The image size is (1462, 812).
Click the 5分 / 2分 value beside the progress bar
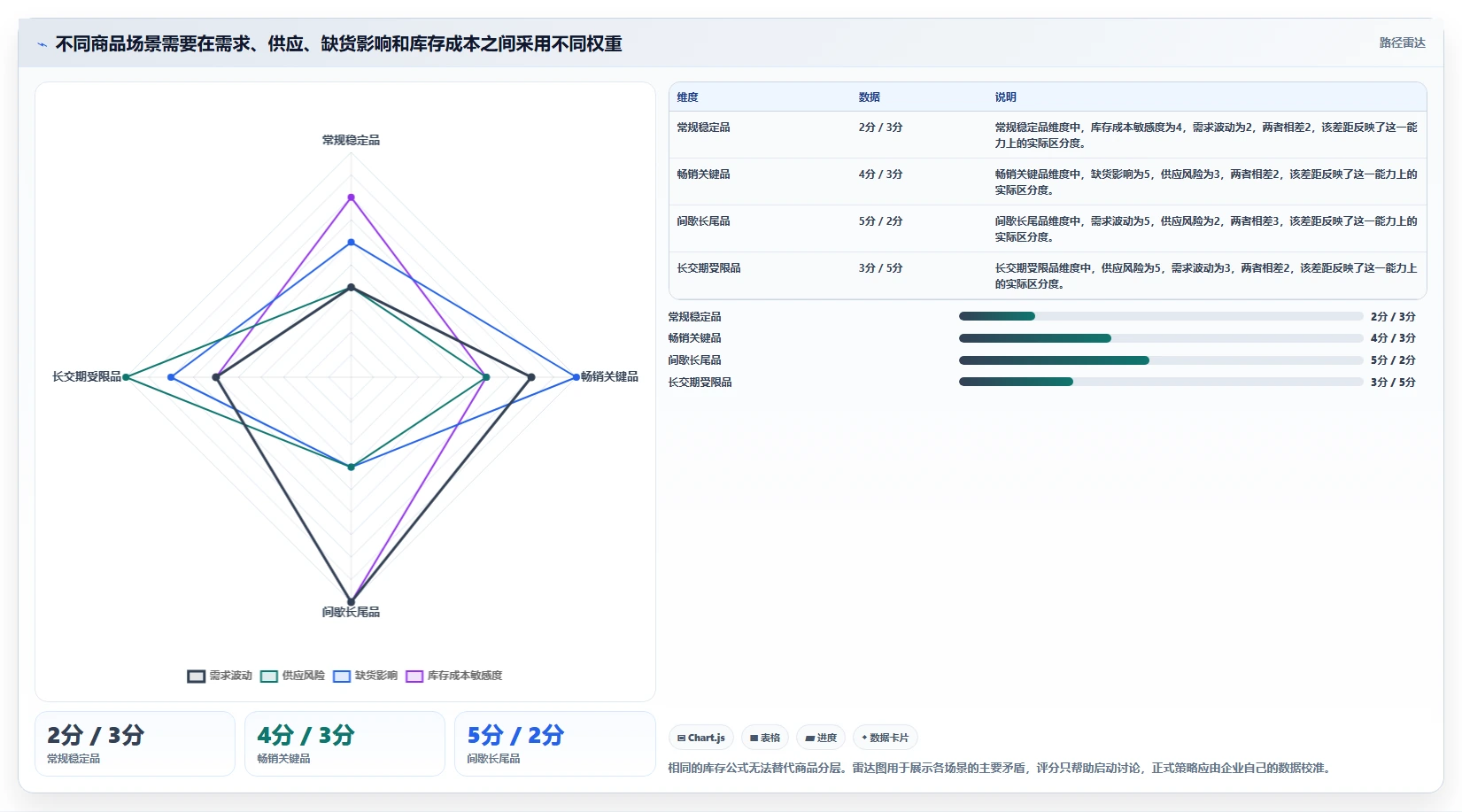tap(1393, 360)
